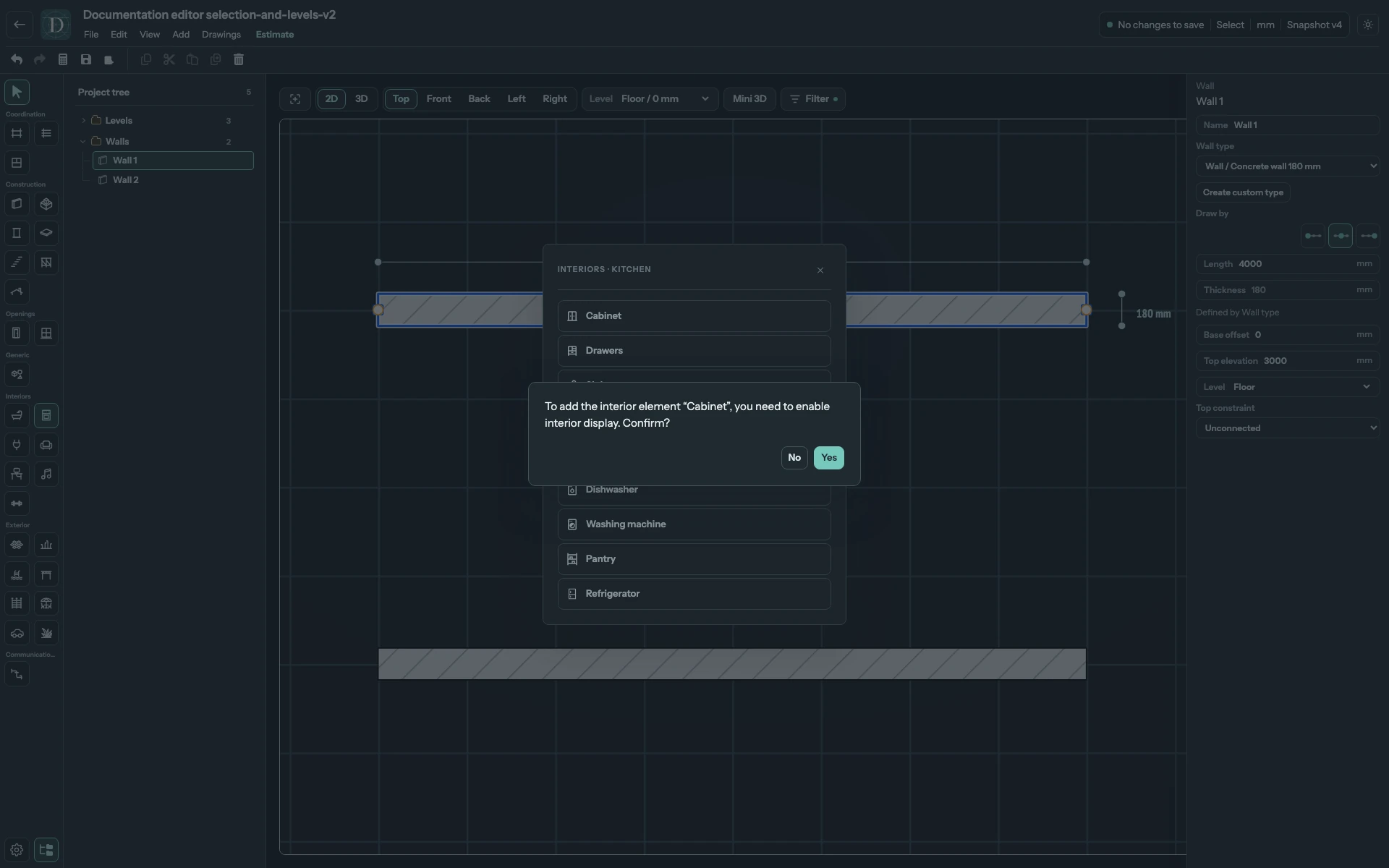
Task: Collapse the Walls folder in tree
Action: 83,142
